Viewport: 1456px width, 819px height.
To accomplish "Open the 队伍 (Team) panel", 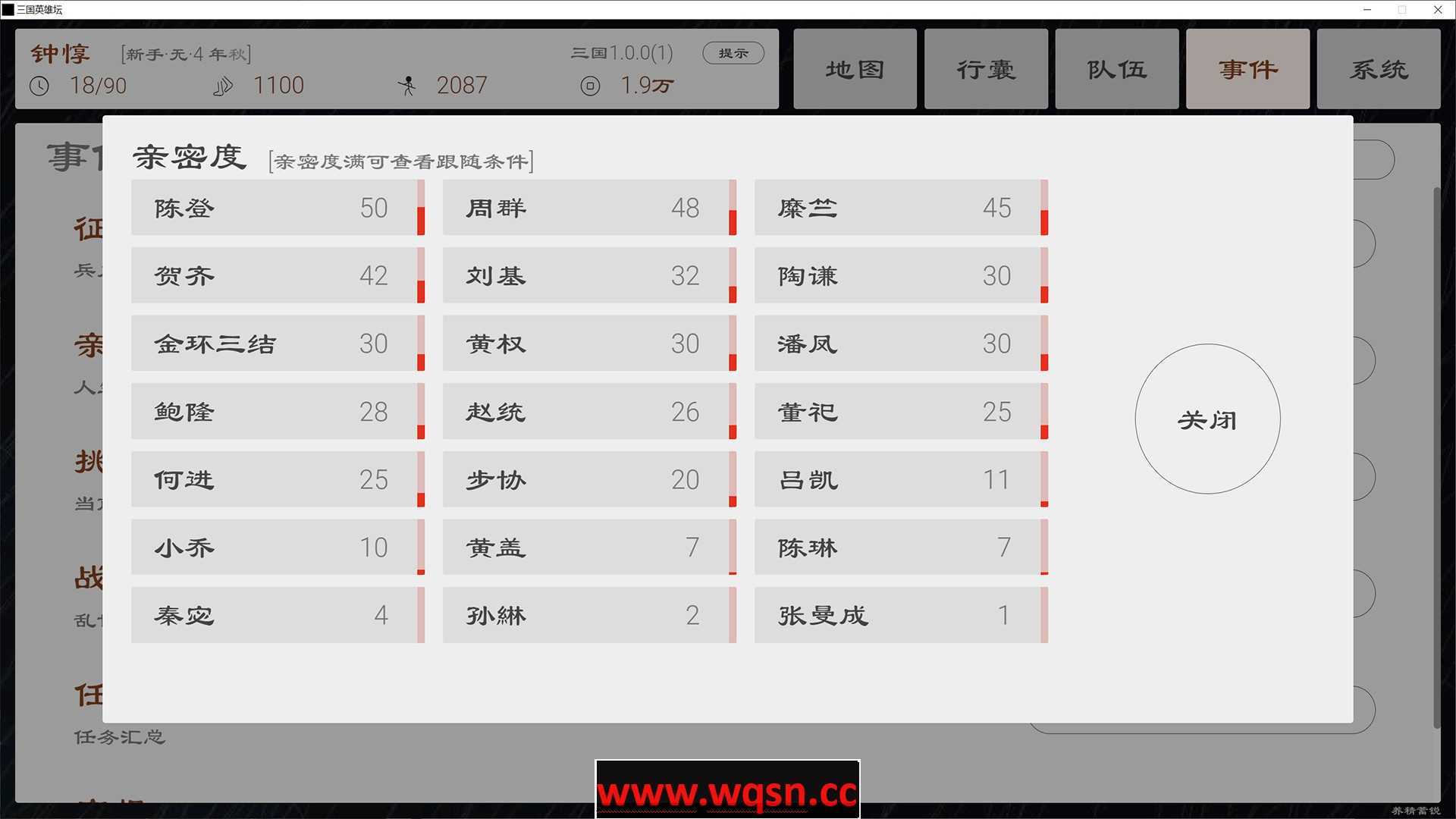I will (x=1117, y=68).
